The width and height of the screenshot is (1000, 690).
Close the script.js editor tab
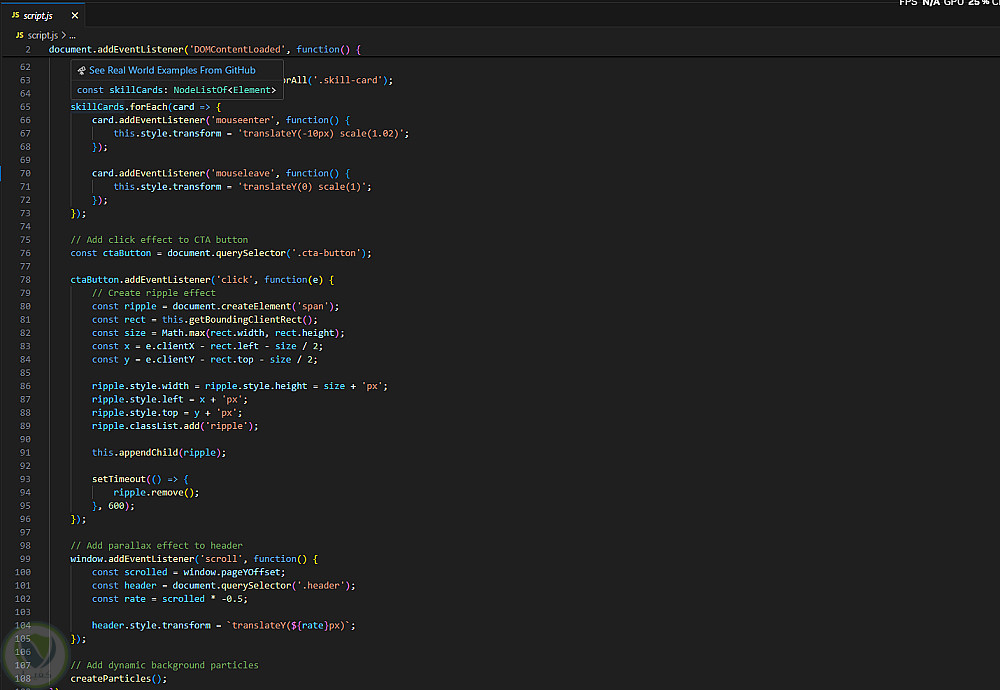tap(75, 16)
